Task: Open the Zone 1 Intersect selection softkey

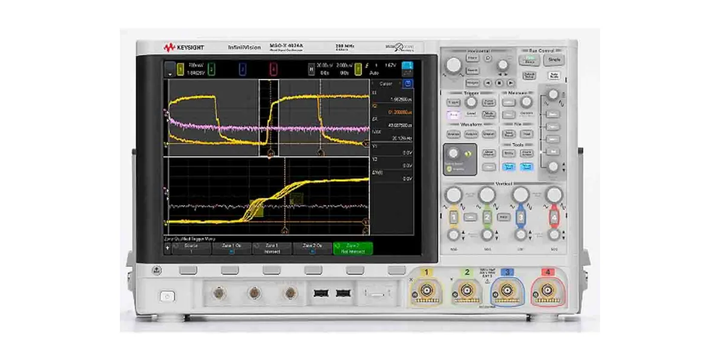Action: [272, 248]
